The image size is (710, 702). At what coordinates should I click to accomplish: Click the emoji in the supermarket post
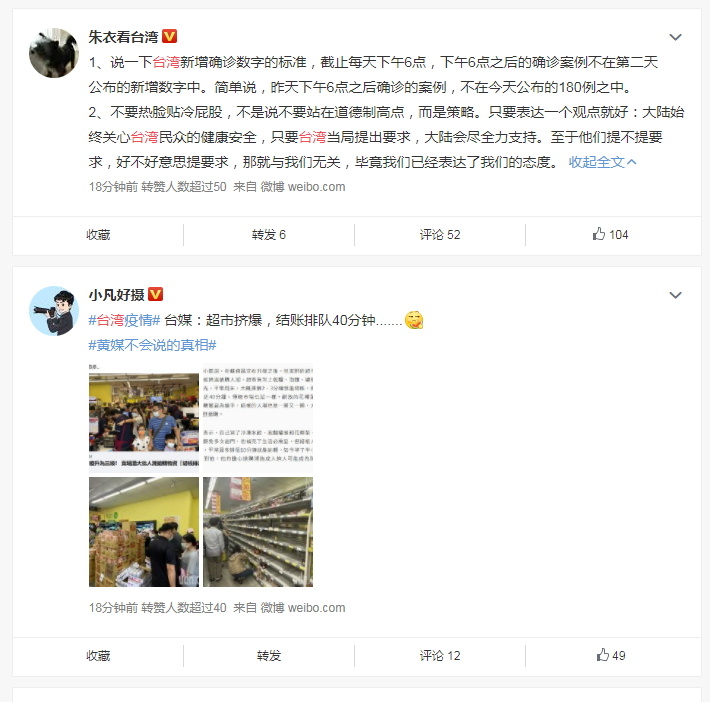click(x=414, y=320)
